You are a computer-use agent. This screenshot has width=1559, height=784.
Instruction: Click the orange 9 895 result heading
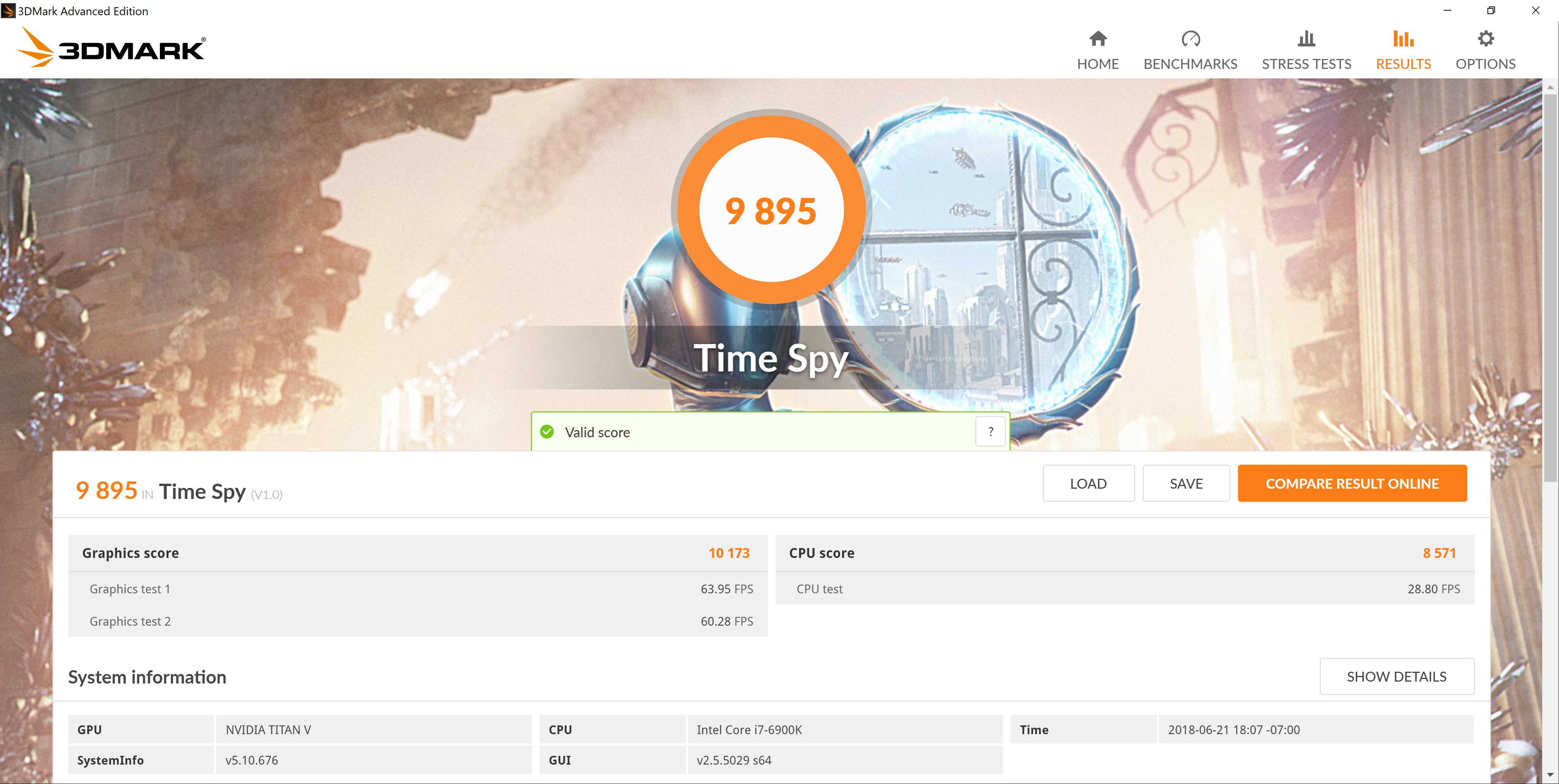tap(107, 490)
